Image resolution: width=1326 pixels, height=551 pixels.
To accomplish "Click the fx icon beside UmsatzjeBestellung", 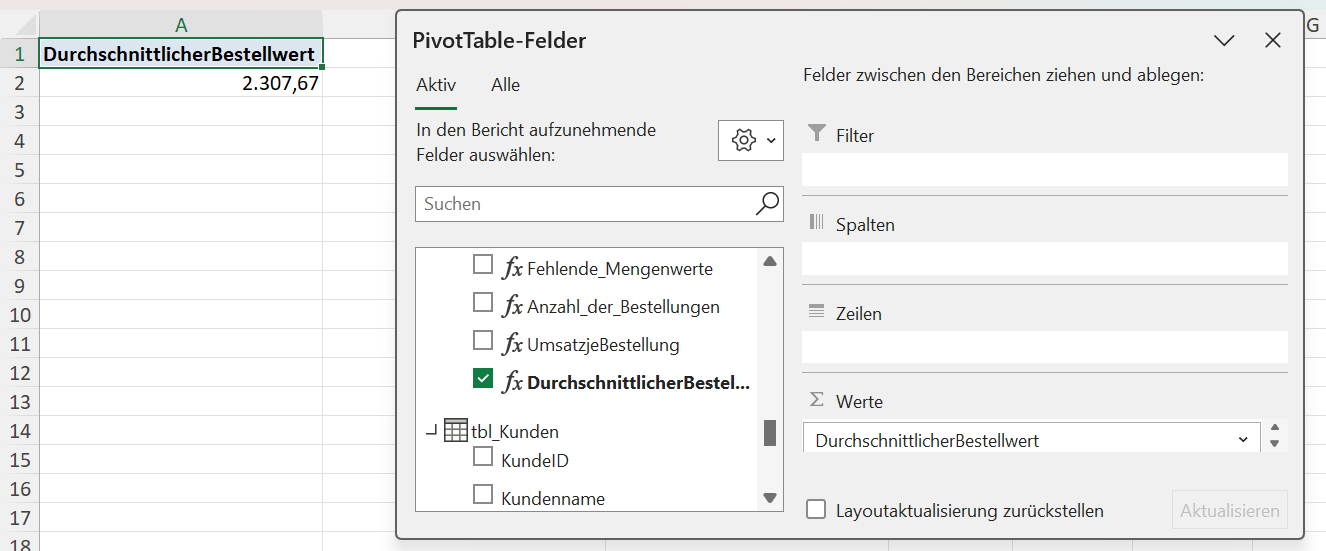I will click(512, 344).
